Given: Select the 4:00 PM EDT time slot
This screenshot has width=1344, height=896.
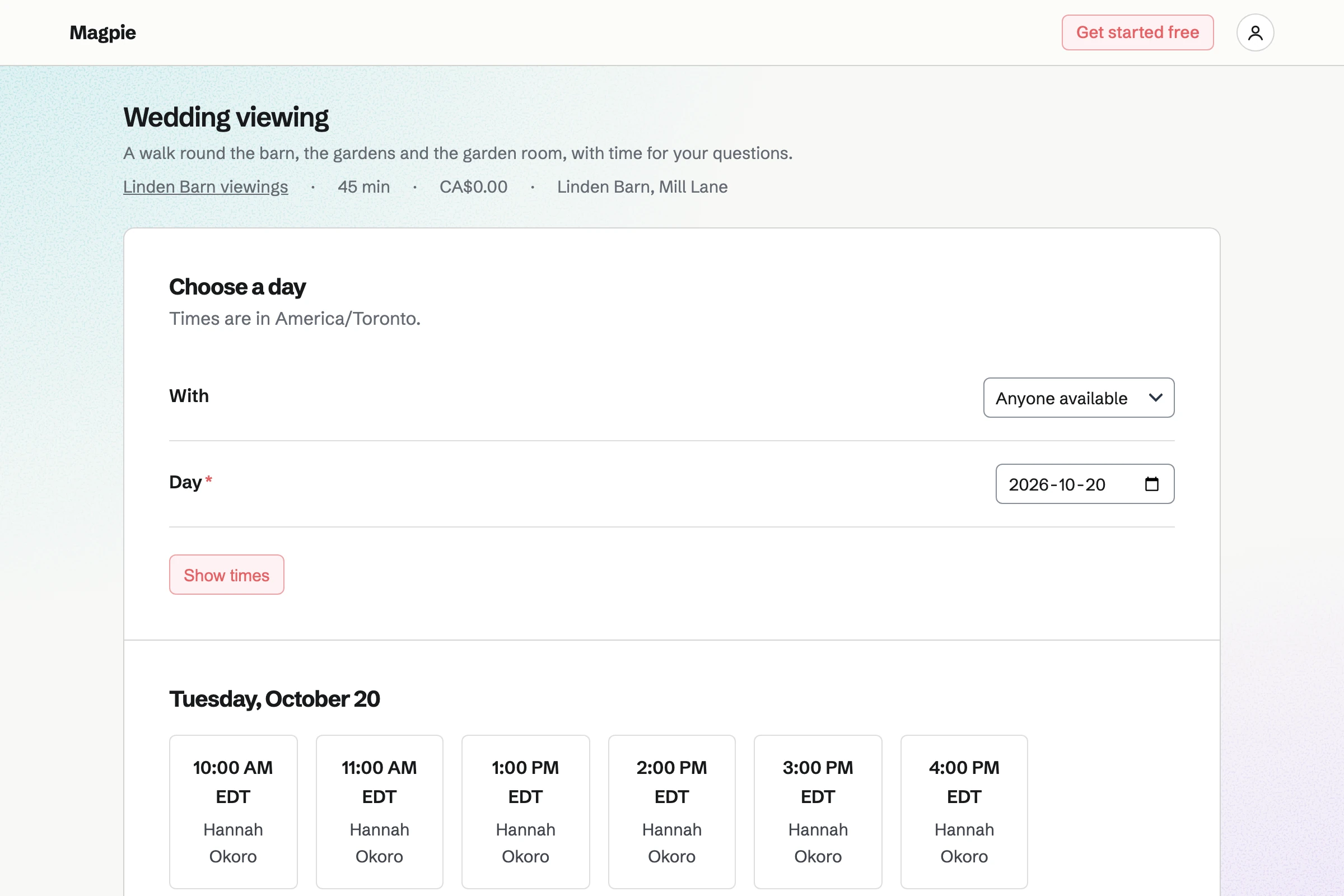Looking at the screenshot, I should coord(964,811).
